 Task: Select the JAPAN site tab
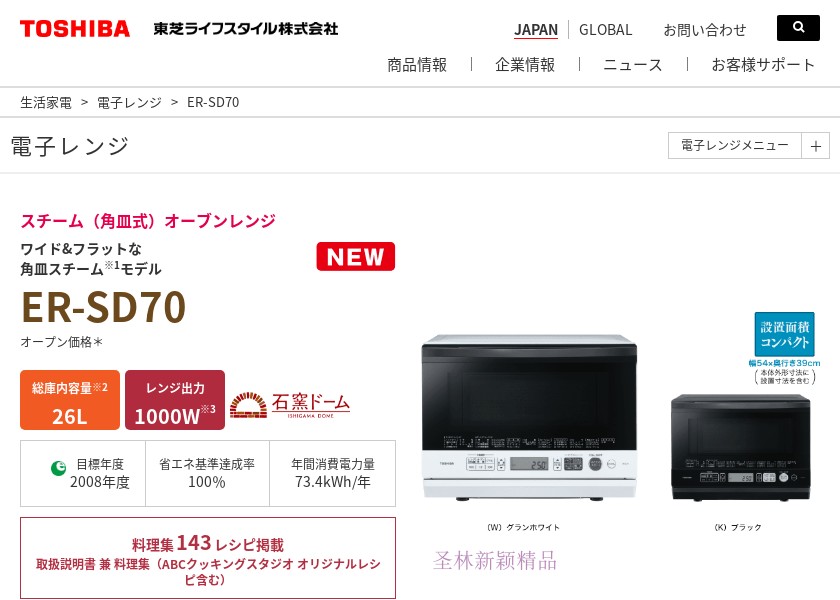click(x=536, y=30)
